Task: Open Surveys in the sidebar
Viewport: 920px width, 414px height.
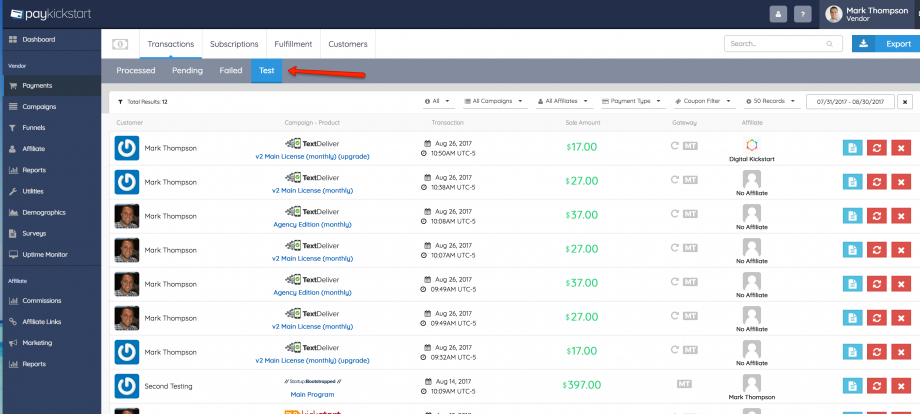Action: 50,233
